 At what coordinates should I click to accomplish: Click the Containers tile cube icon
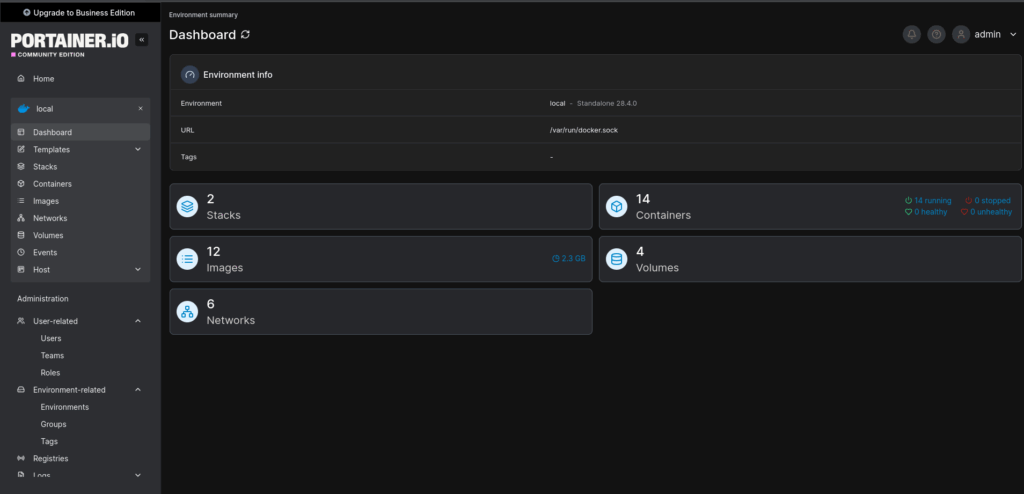(x=617, y=207)
